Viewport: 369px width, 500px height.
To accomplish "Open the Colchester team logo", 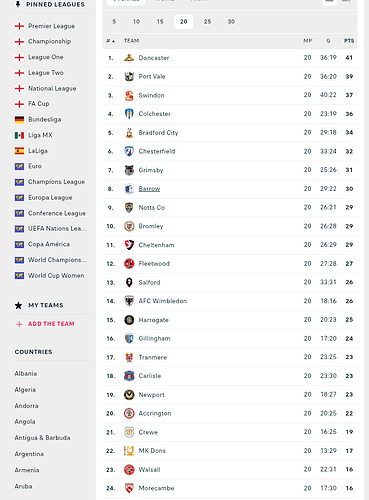I will coord(129,114).
